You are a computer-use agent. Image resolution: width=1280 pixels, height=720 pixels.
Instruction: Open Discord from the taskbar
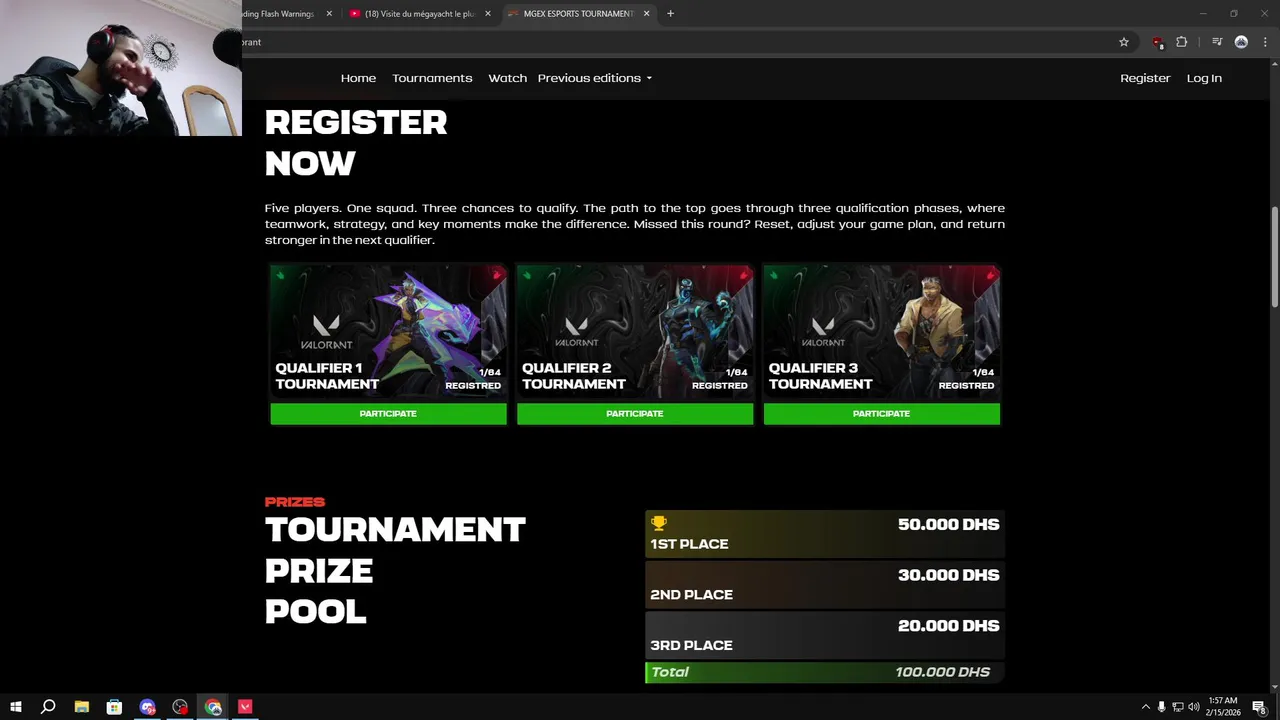[x=148, y=707]
